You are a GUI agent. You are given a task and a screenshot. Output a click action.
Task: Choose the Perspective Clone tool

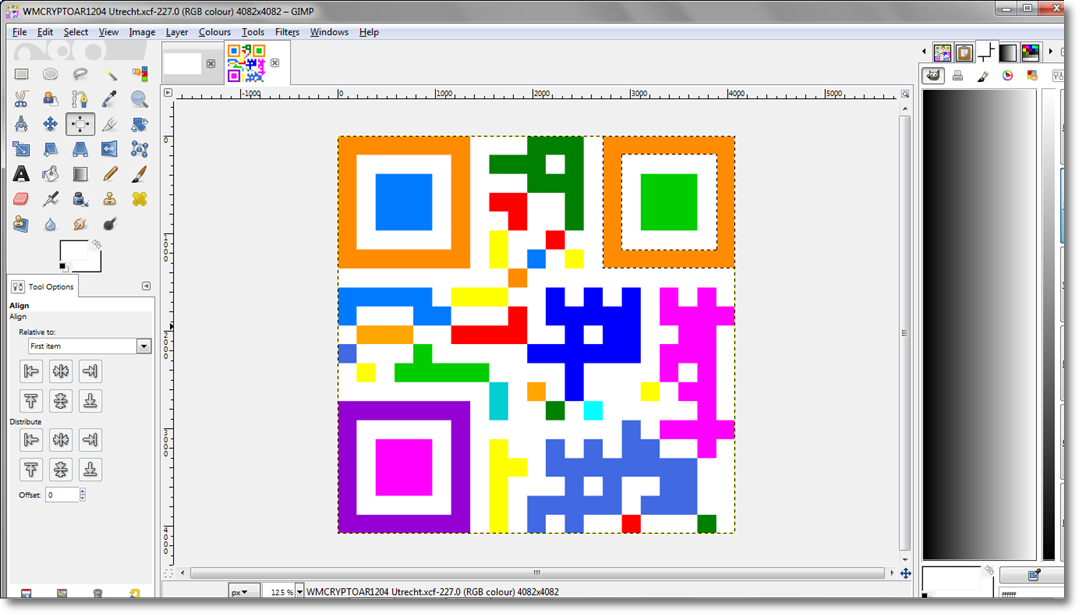click(x=21, y=224)
